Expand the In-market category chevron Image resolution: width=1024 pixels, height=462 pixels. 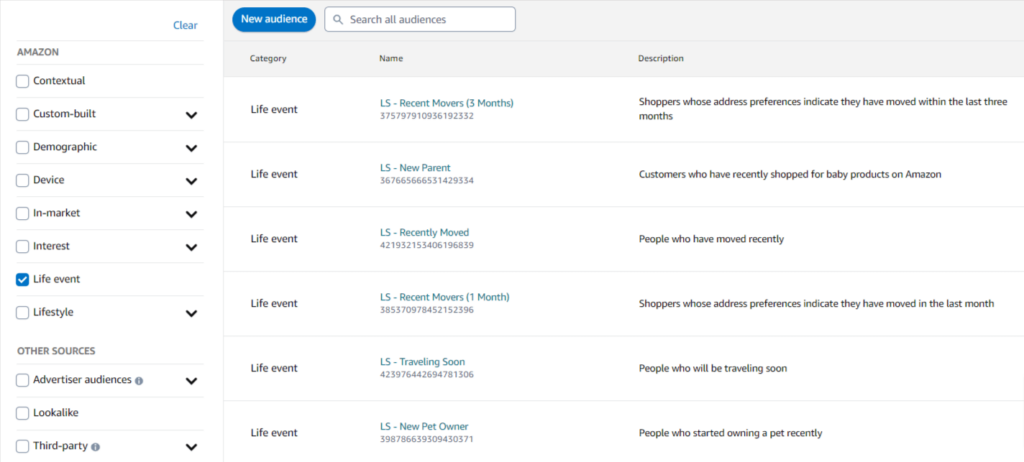point(191,214)
